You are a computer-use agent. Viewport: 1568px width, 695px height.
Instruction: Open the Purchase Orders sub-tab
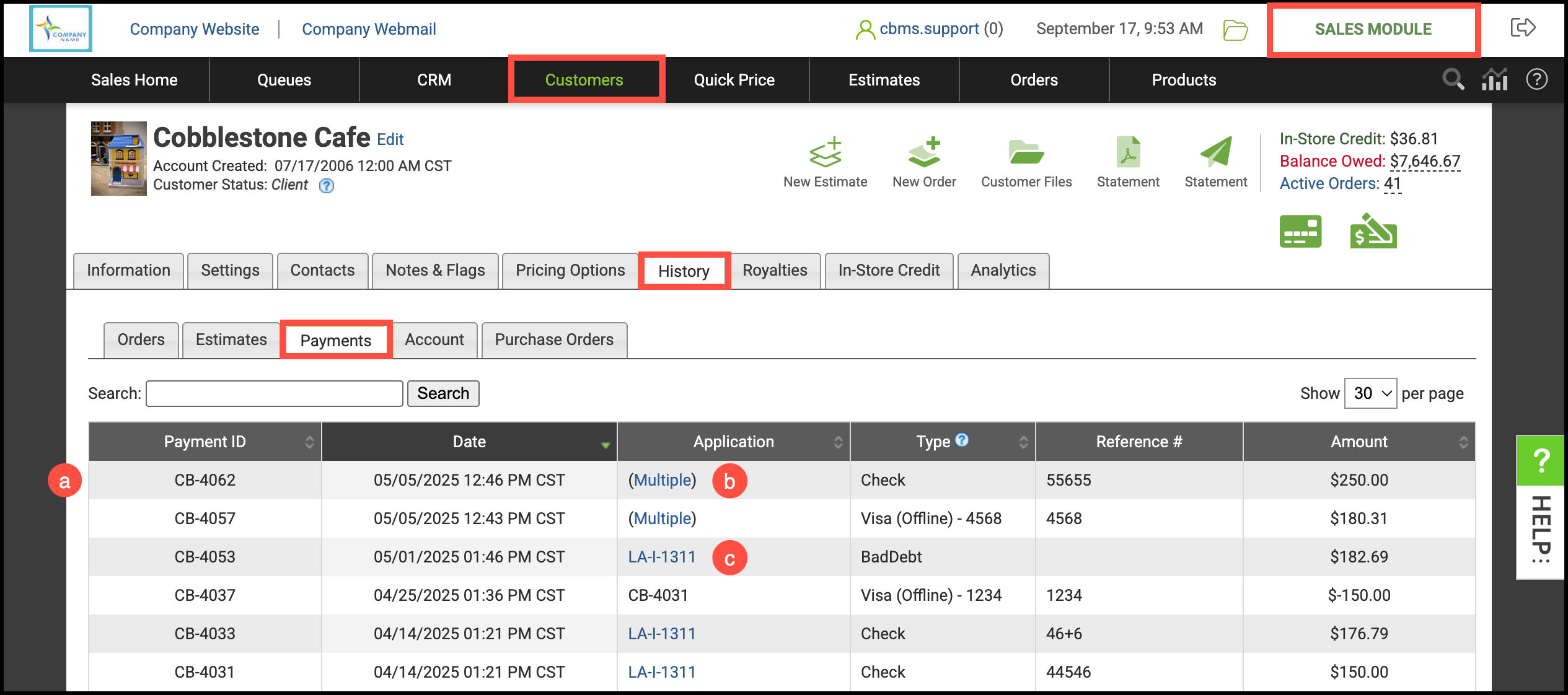pyautogui.click(x=553, y=340)
